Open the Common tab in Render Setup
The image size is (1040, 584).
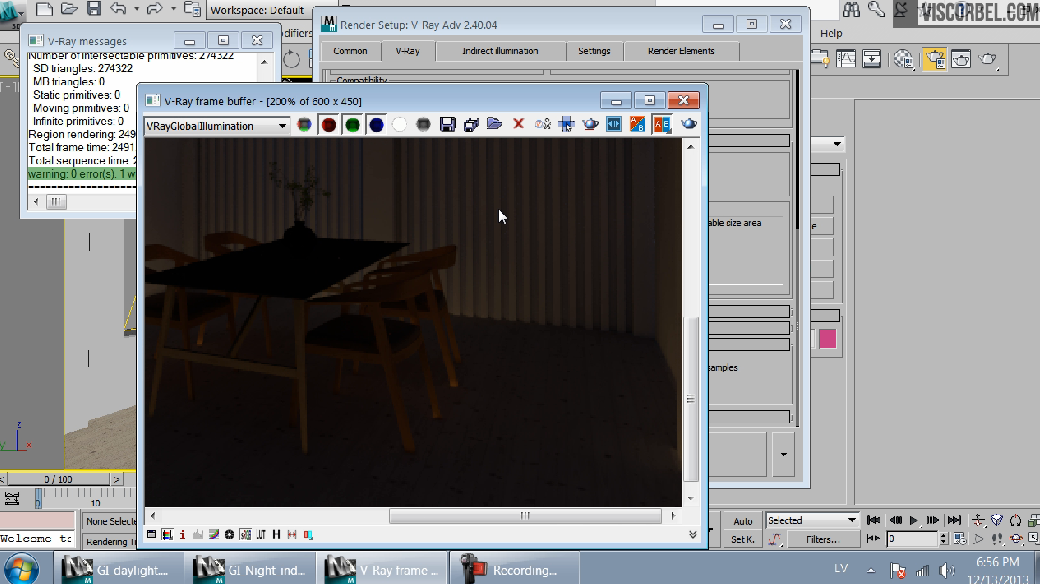tap(350, 51)
